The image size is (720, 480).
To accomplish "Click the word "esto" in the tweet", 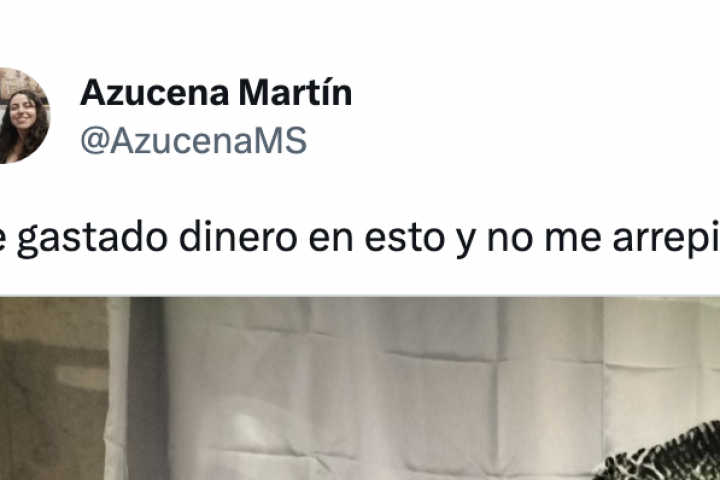I will 404,238.
